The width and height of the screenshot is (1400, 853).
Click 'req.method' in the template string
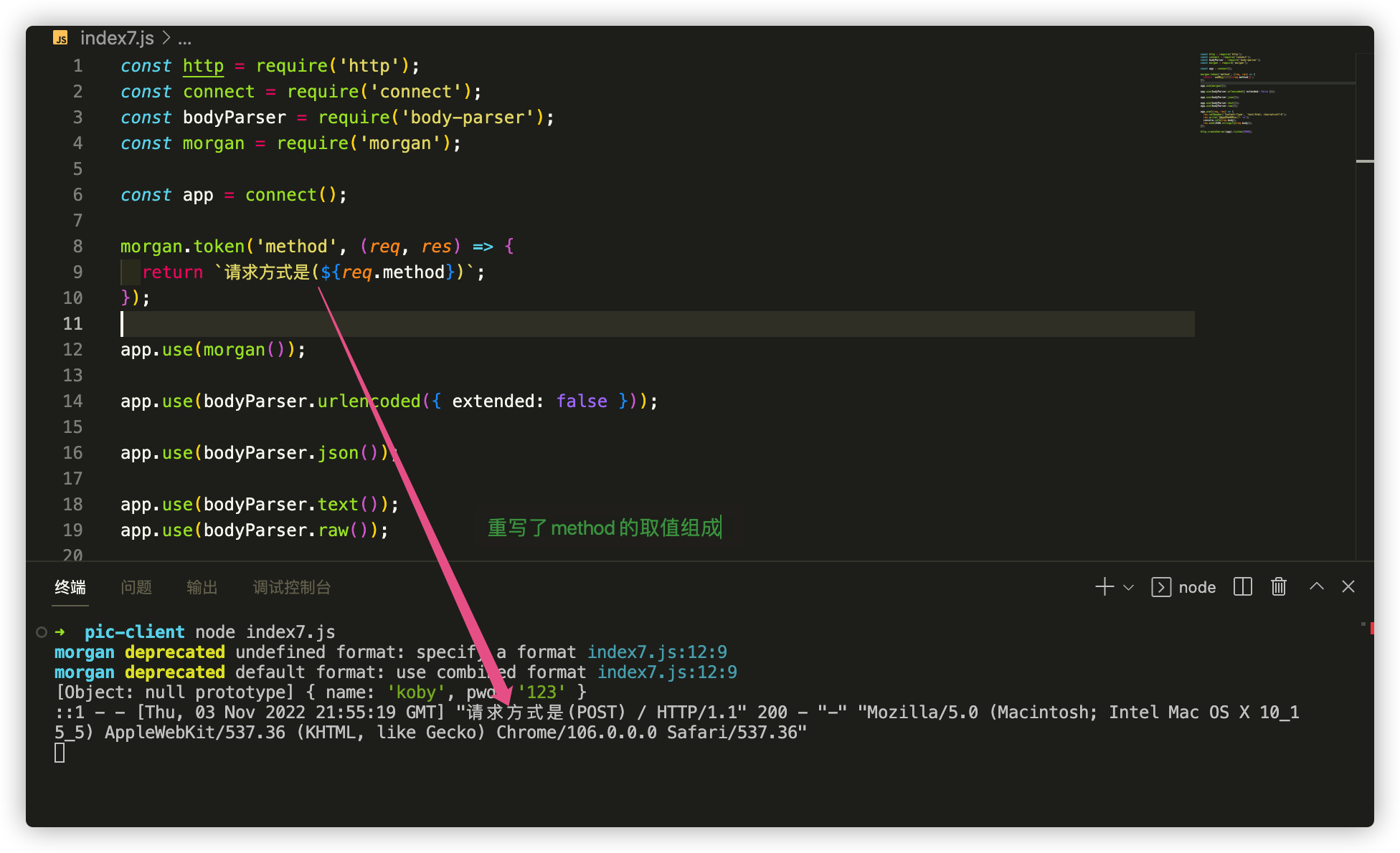click(x=393, y=272)
